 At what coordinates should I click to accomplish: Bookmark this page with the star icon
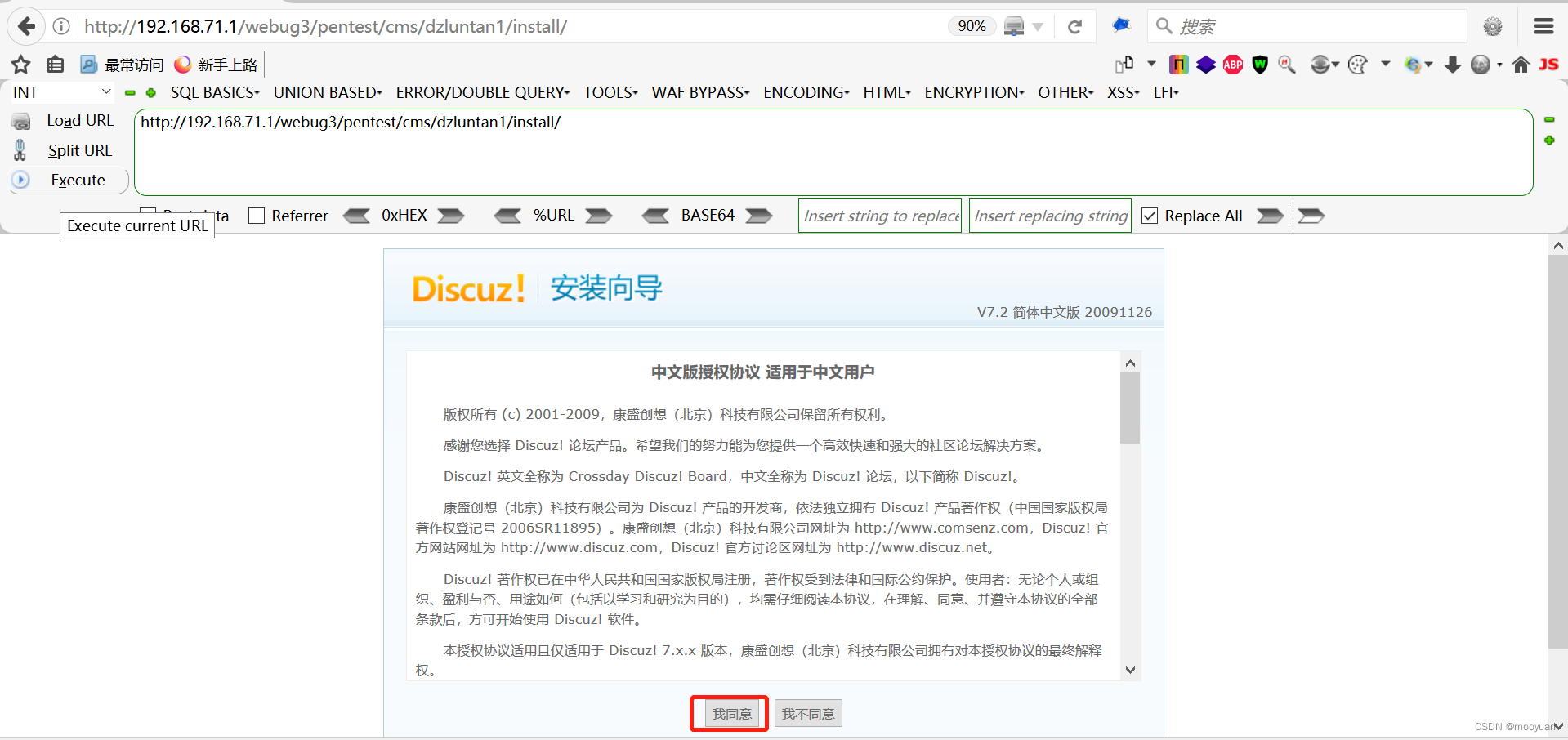pyautogui.click(x=20, y=65)
